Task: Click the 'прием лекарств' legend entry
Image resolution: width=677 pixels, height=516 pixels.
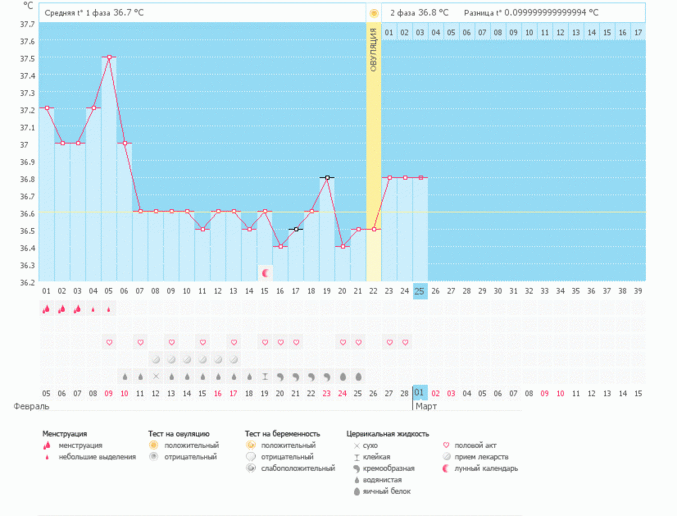Action: coord(482,457)
